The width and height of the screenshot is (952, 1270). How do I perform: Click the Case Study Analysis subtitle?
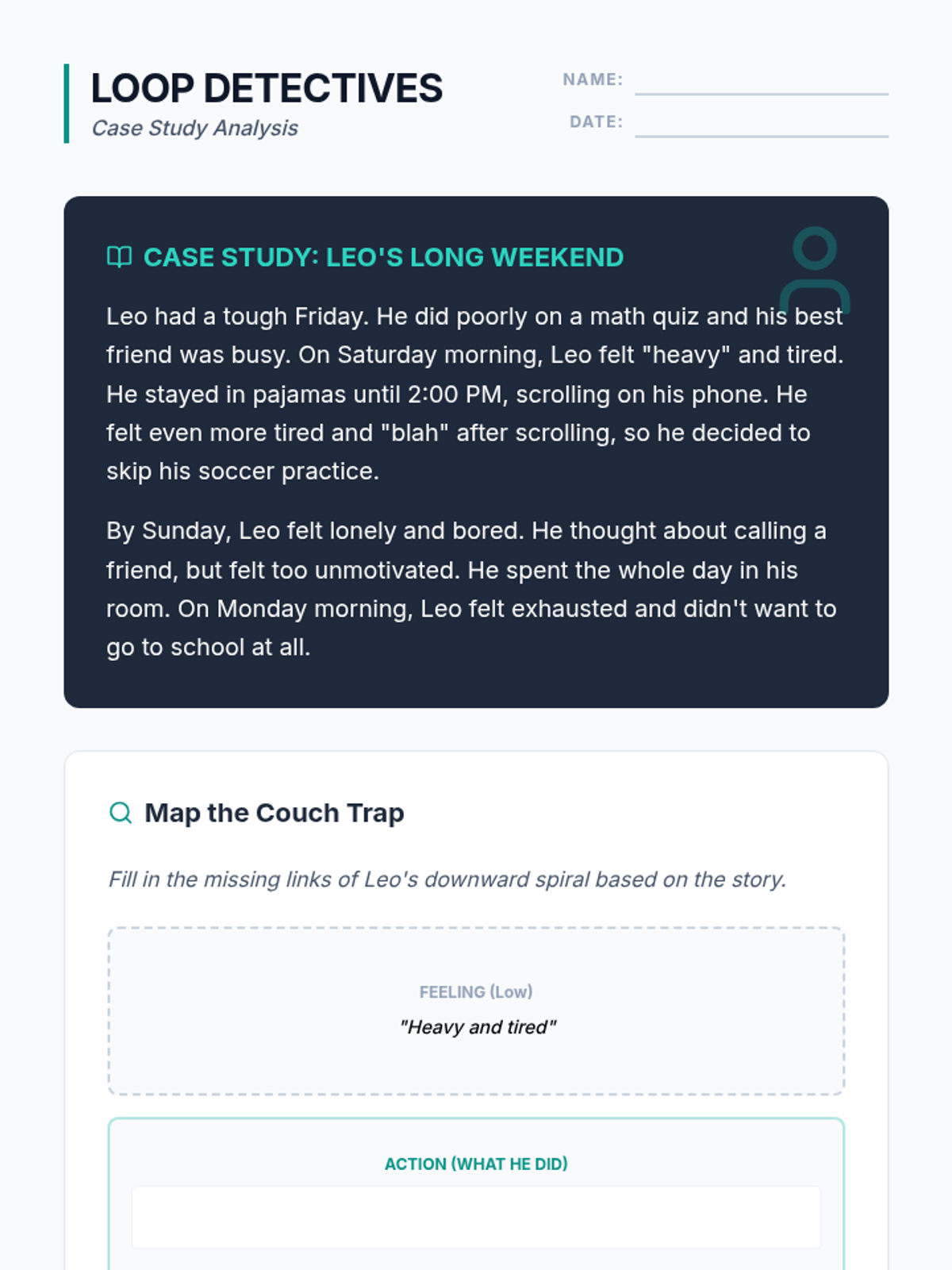coord(194,128)
